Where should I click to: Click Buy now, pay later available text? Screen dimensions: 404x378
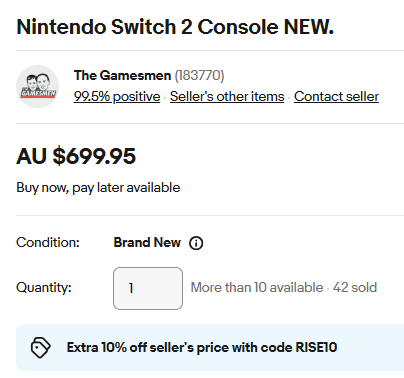(98, 188)
